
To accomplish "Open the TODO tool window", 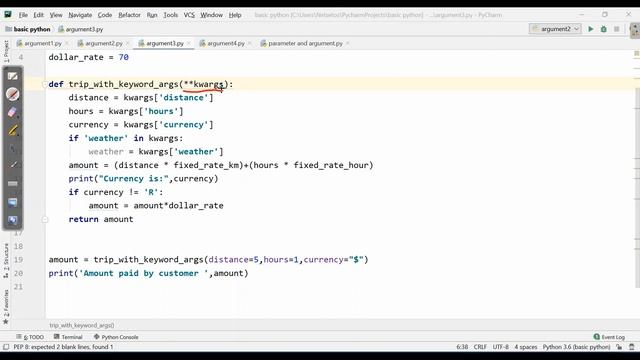I will pyautogui.click(x=30, y=337).
